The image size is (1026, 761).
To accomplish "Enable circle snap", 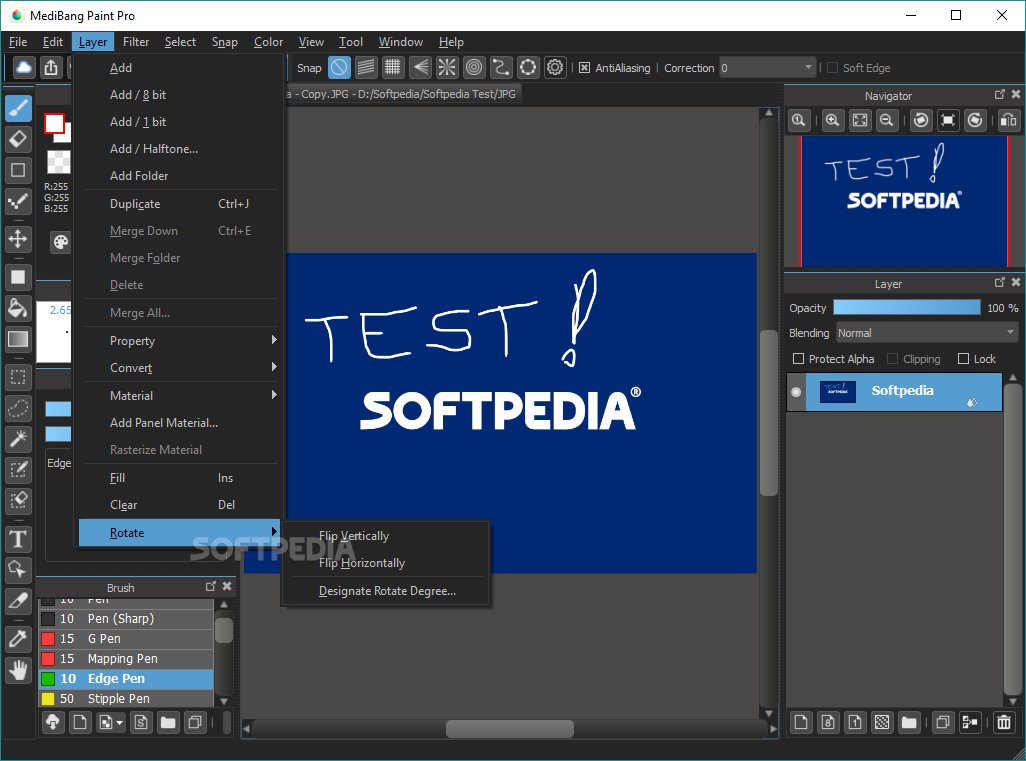I will (x=474, y=67).
